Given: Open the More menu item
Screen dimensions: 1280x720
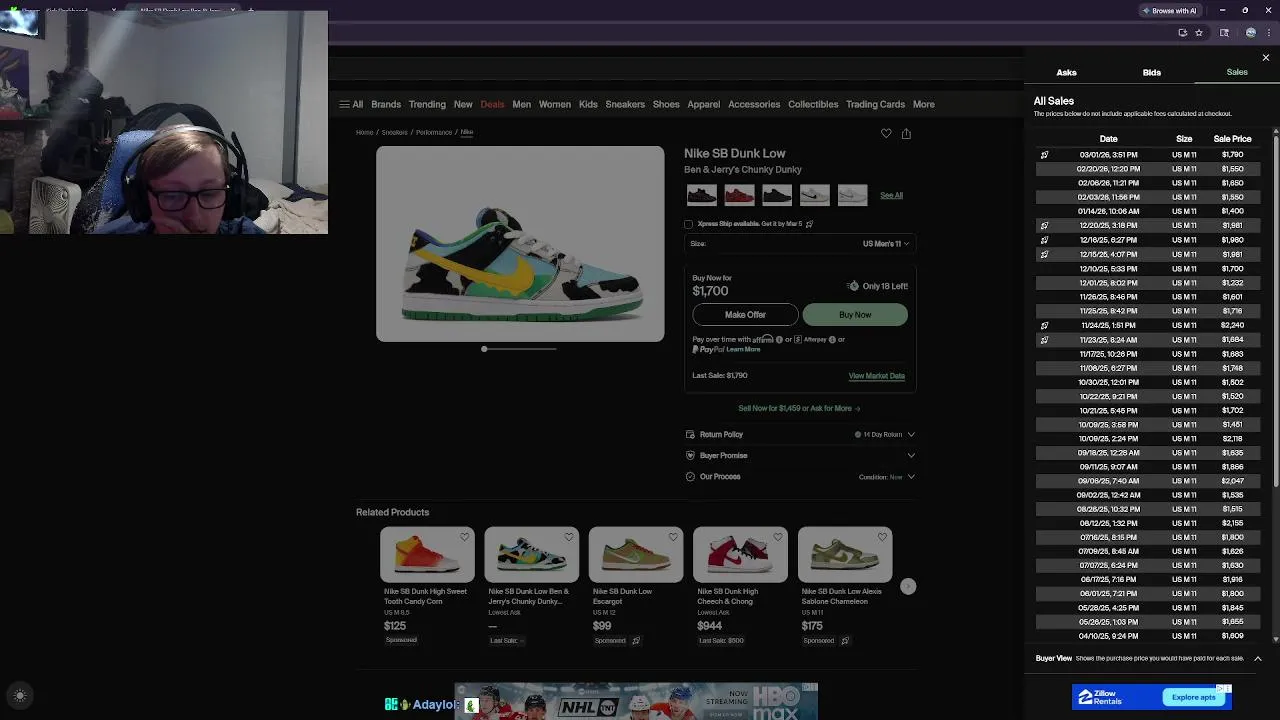Looking at the screenshot, I should (x=923, y=104).
